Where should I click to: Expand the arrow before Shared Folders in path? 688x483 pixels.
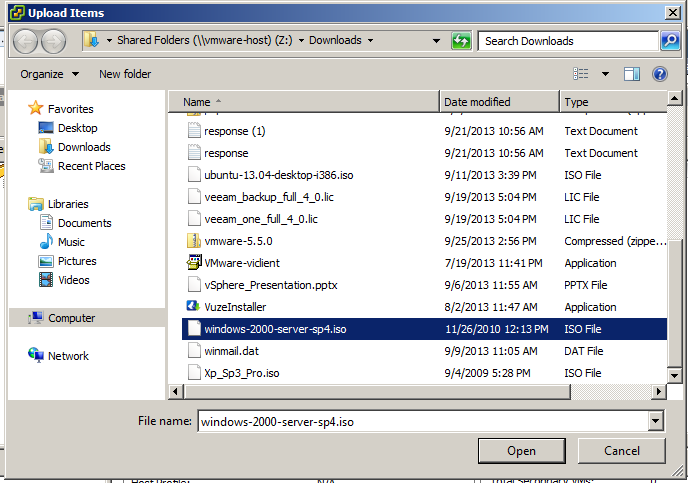(x=109, y=40)
